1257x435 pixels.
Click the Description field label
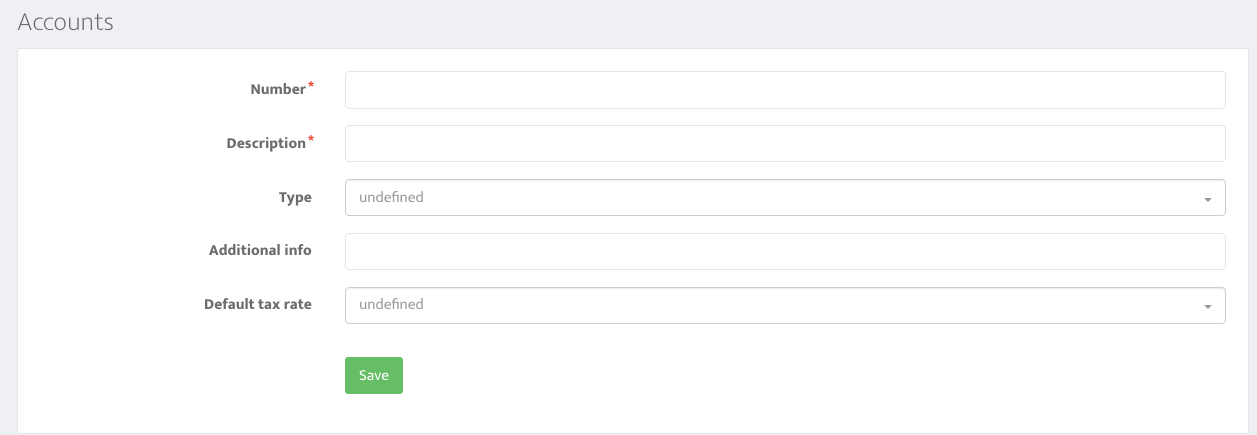266,143
